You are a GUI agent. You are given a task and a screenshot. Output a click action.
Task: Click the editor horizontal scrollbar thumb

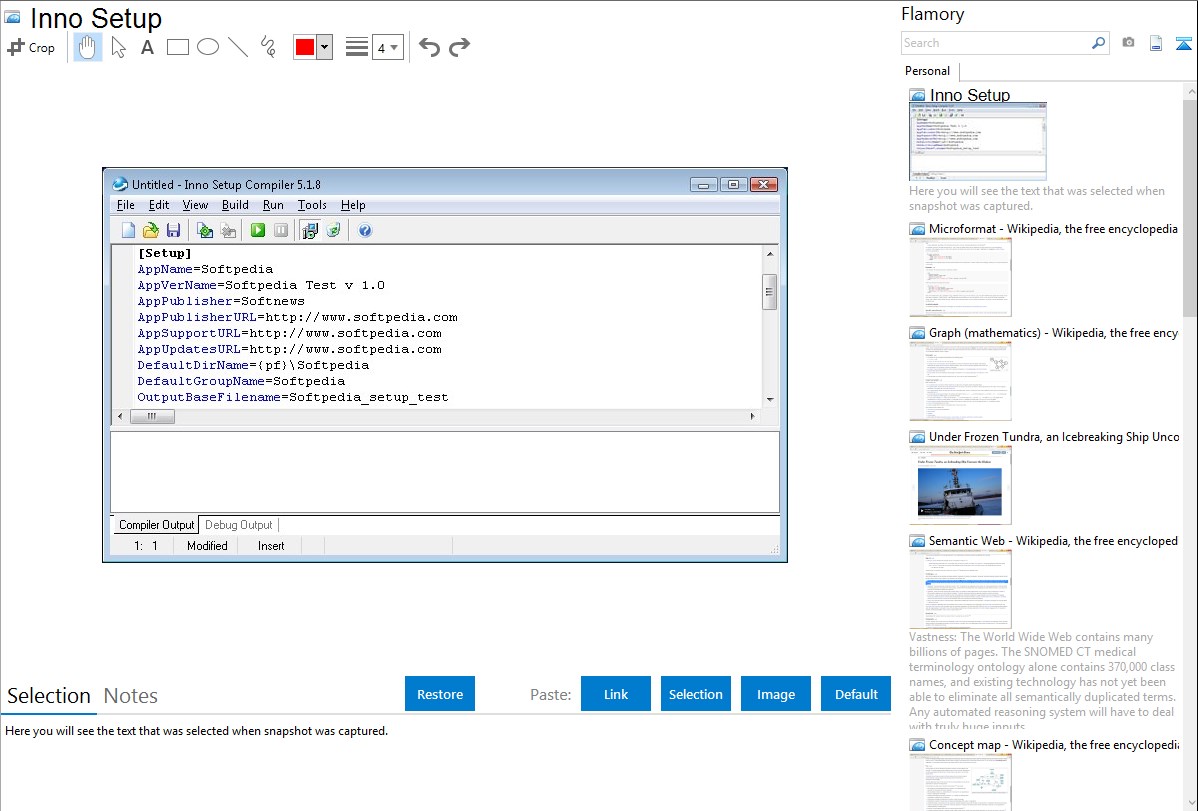pos(152,417)
